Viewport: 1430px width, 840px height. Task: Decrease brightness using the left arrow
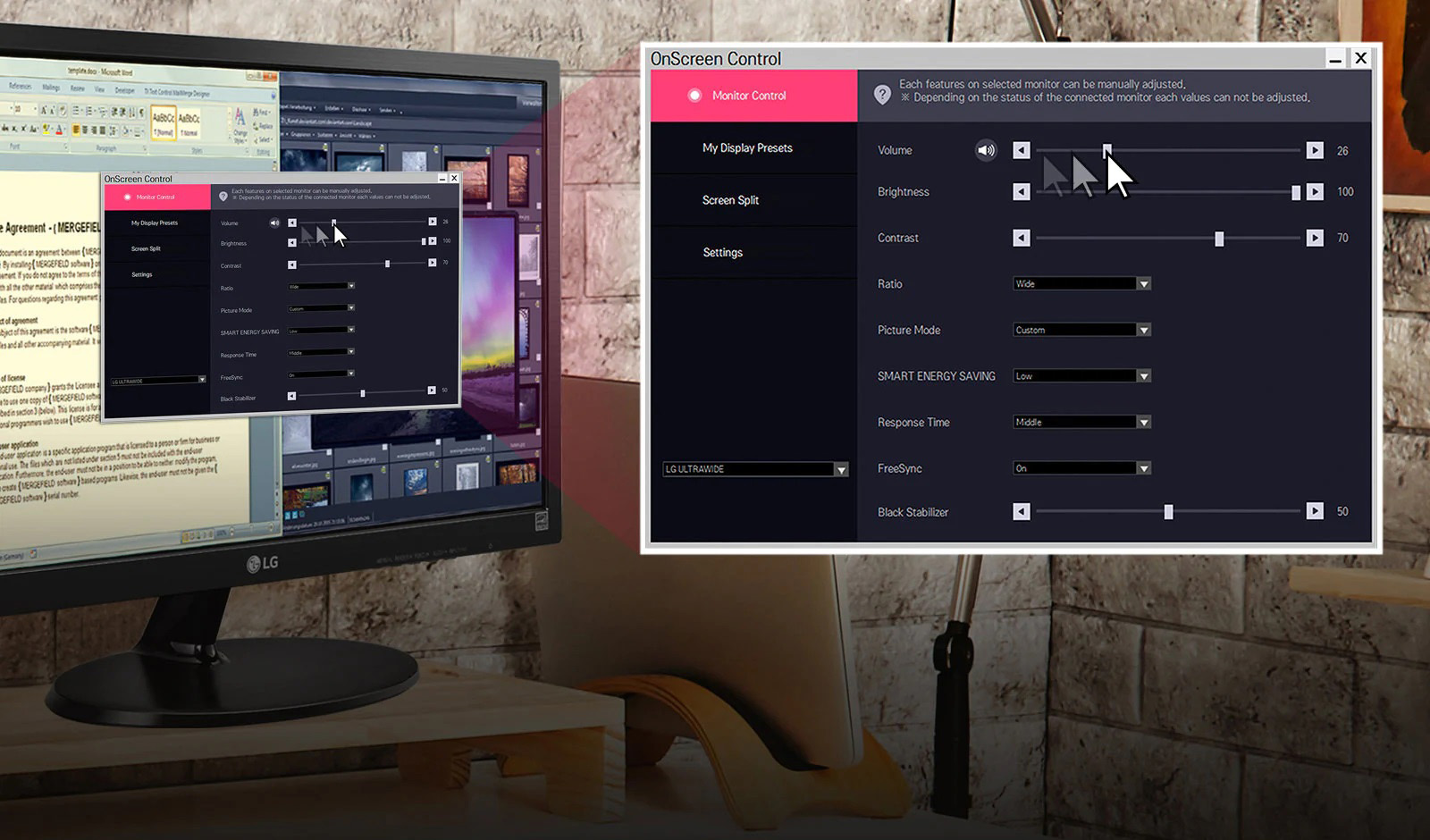tap(1022, 192)
